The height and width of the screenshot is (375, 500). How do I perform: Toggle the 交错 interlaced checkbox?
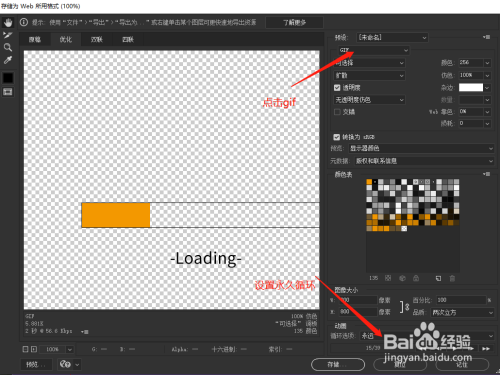(337, 112)
